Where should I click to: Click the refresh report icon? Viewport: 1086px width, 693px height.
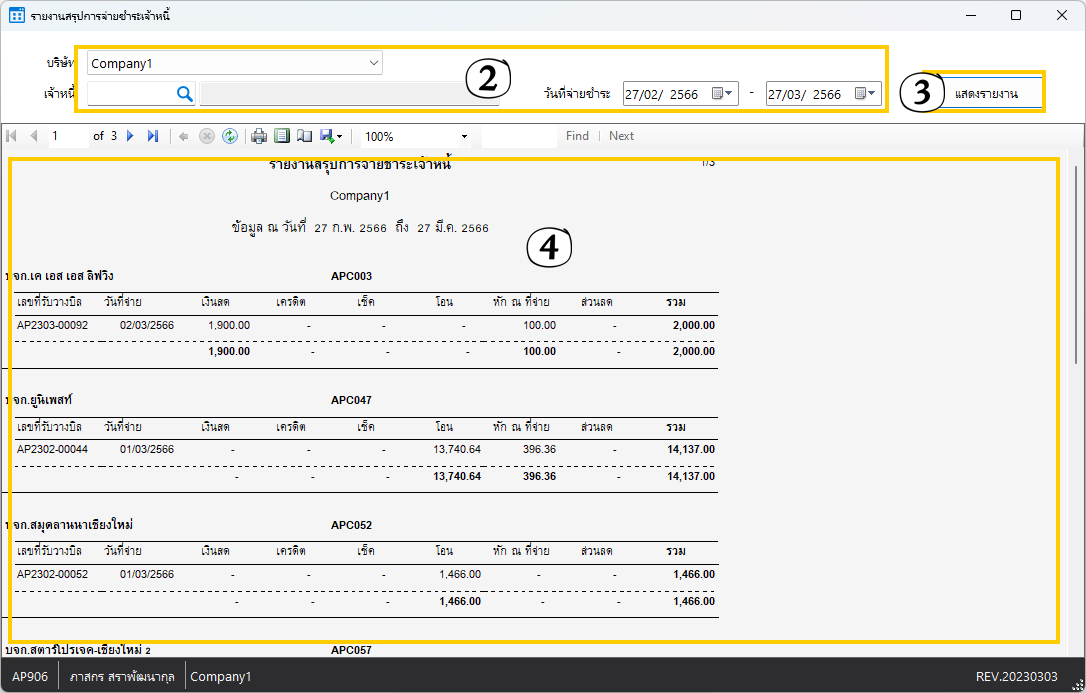(230, 136)
